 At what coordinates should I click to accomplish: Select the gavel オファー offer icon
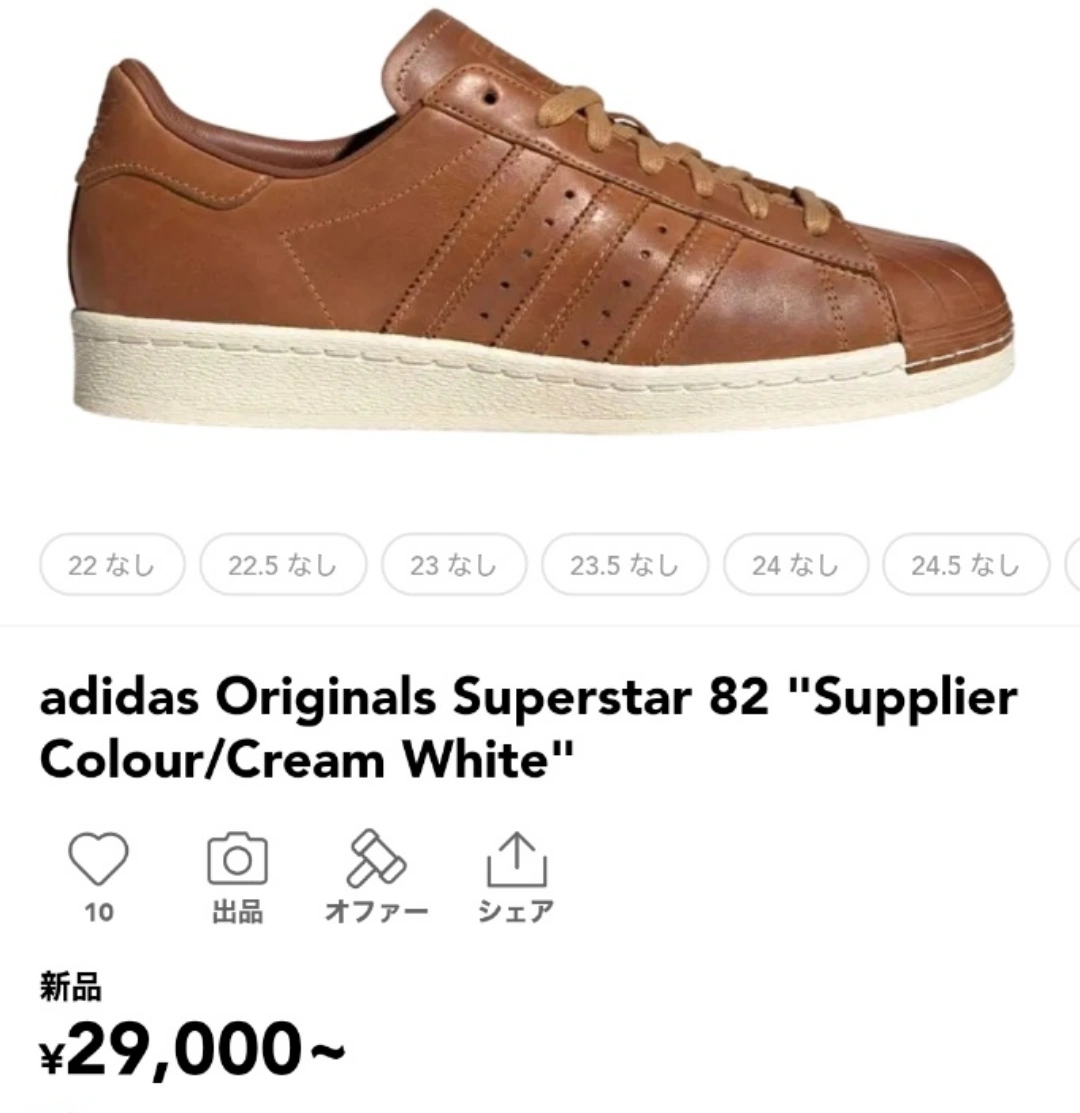click(x=375, y=858)
